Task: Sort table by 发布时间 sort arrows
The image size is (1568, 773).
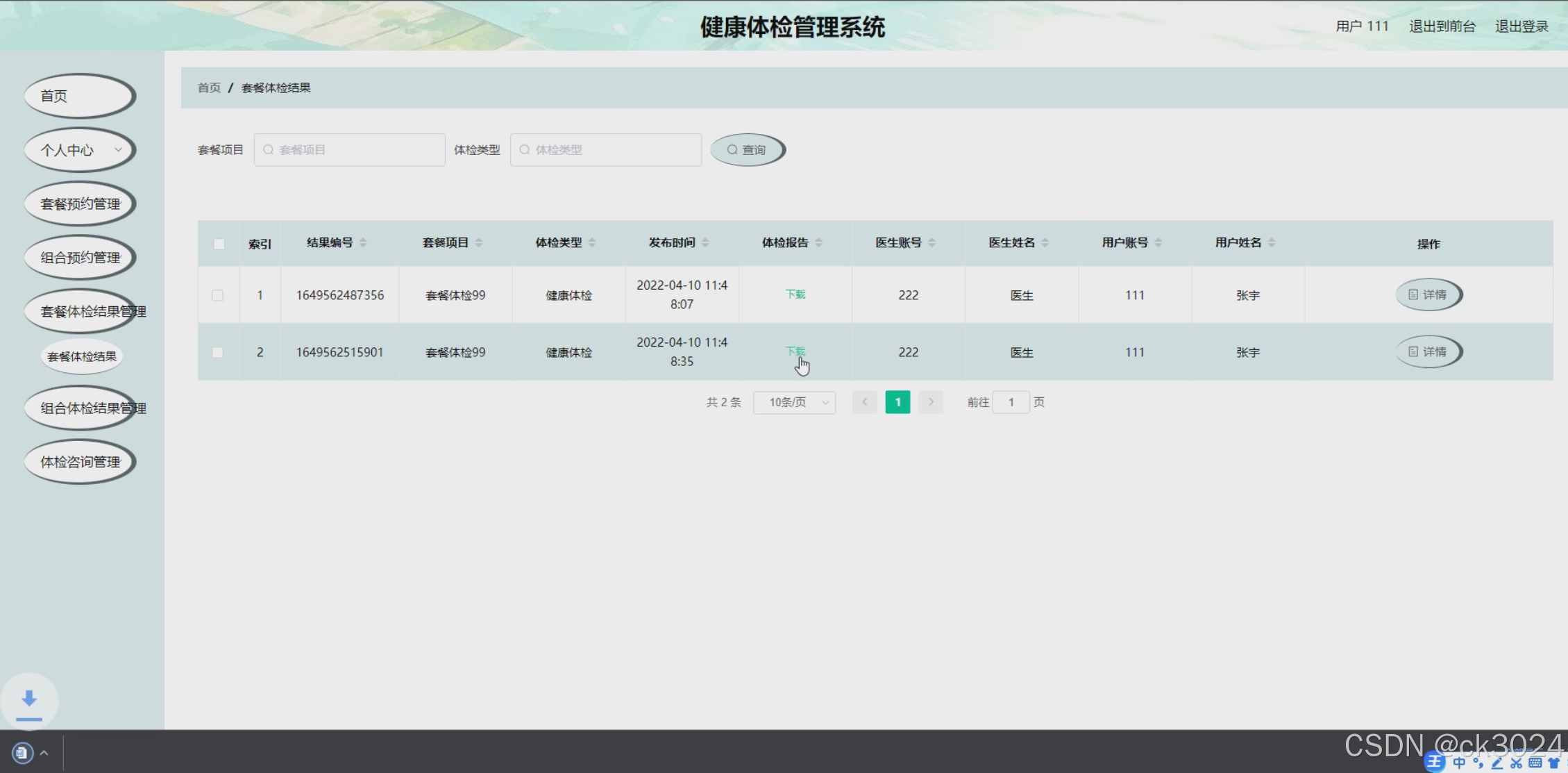Action: (705, 242)
